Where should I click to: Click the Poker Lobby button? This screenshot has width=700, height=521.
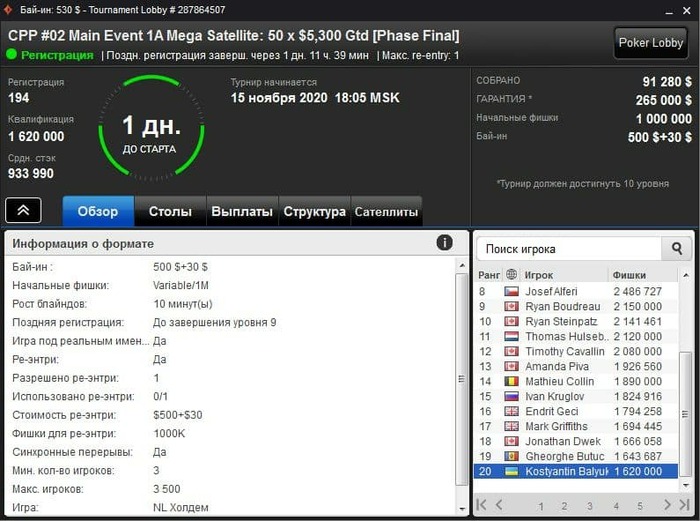click(x=651, y=43)
